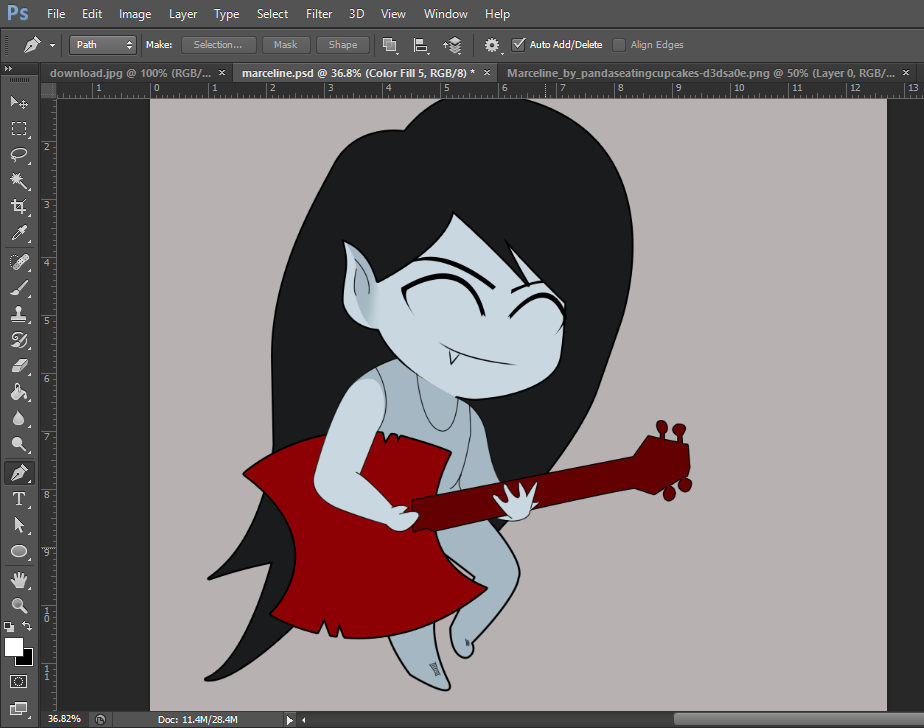Open the Path tool mode dropdown
924x728 pixels.
coord(103,45)
